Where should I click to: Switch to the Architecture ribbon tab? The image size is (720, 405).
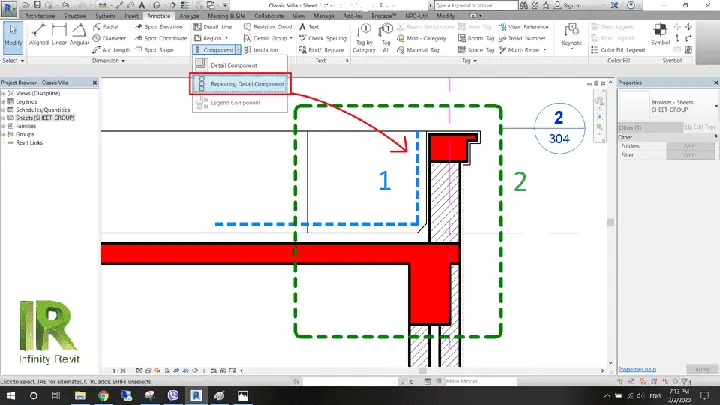click(x=40, y=16)
